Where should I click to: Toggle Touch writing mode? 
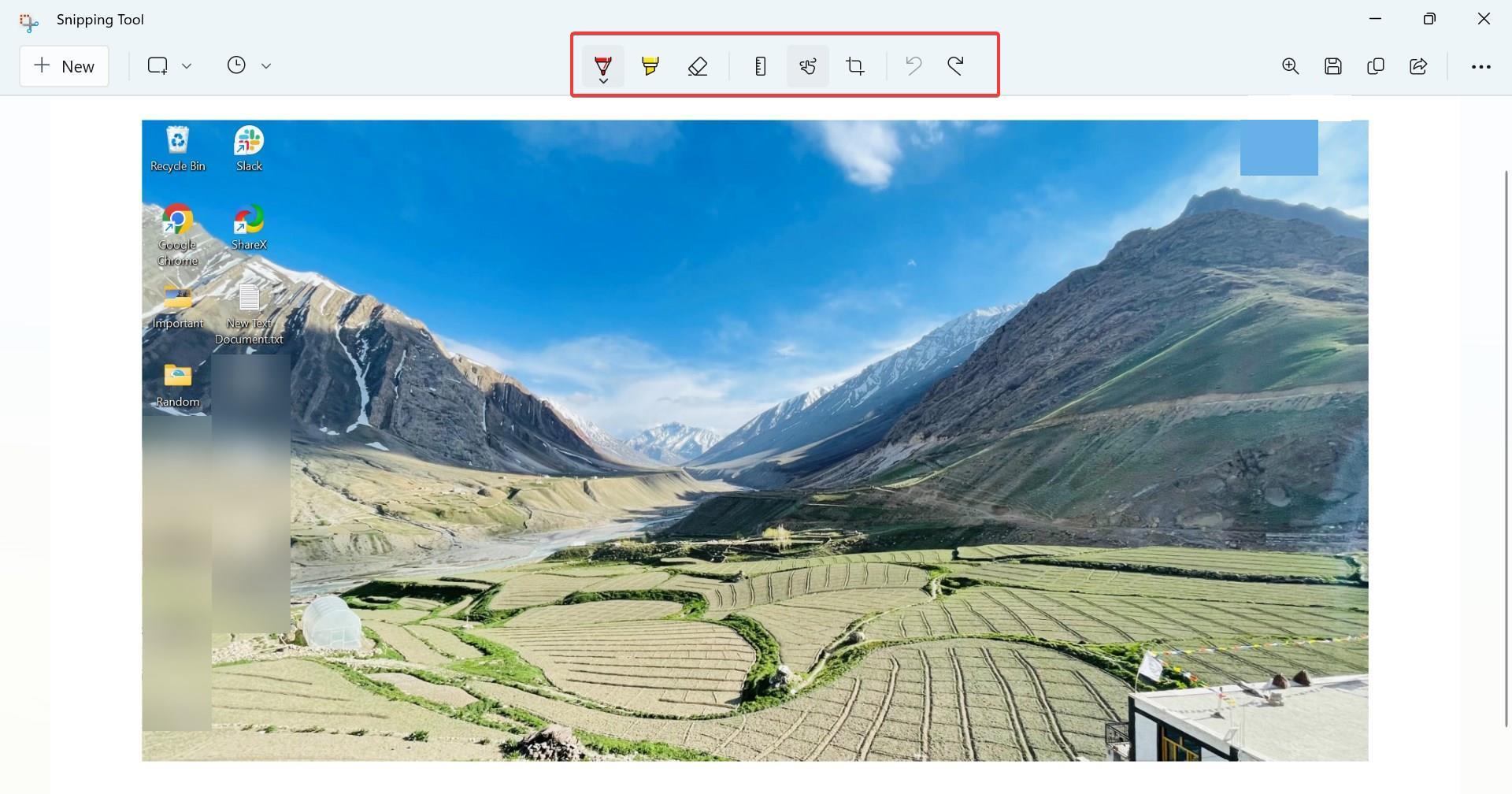[808, 66]
